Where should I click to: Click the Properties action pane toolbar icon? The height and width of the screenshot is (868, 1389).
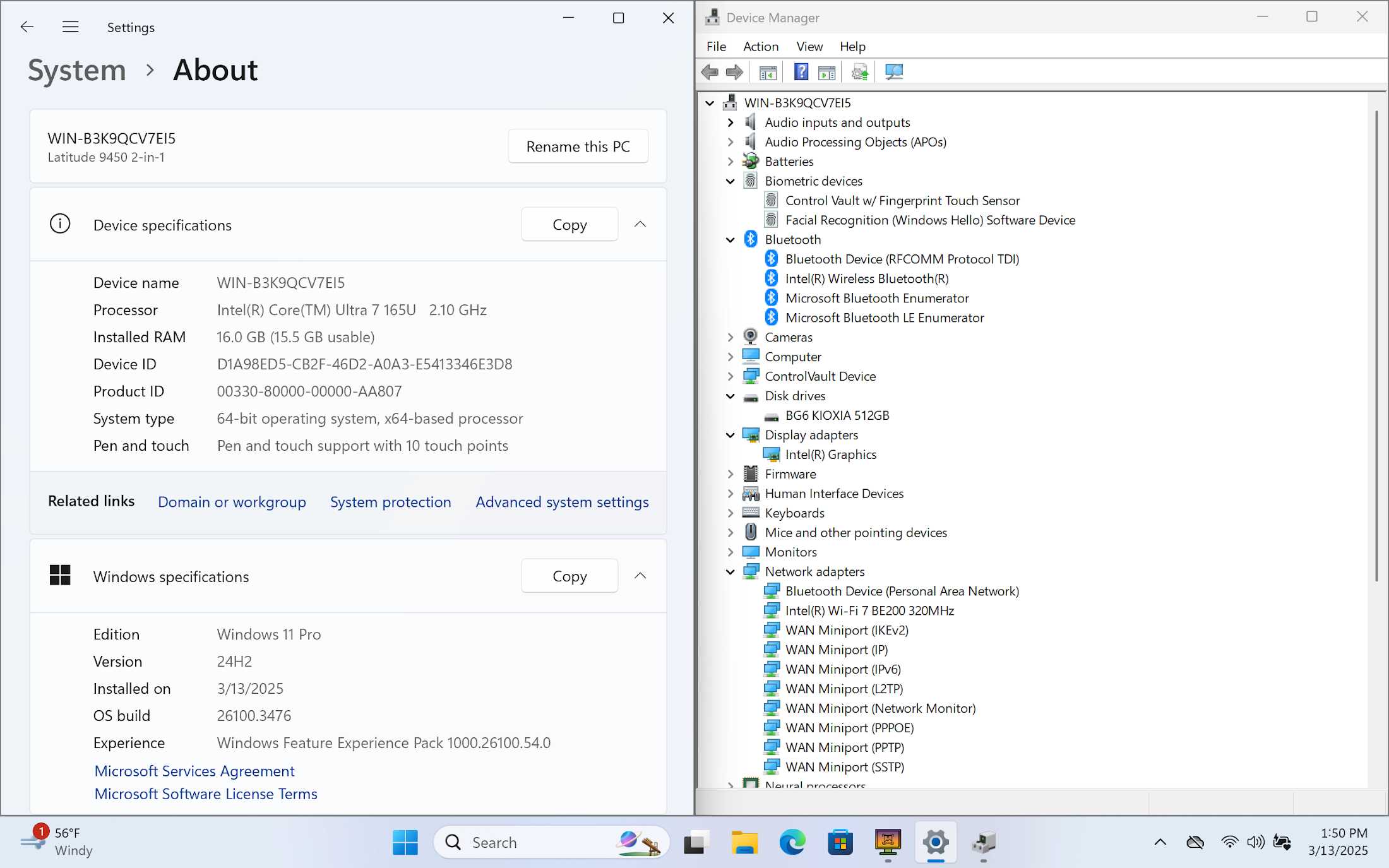pos(826,72)
